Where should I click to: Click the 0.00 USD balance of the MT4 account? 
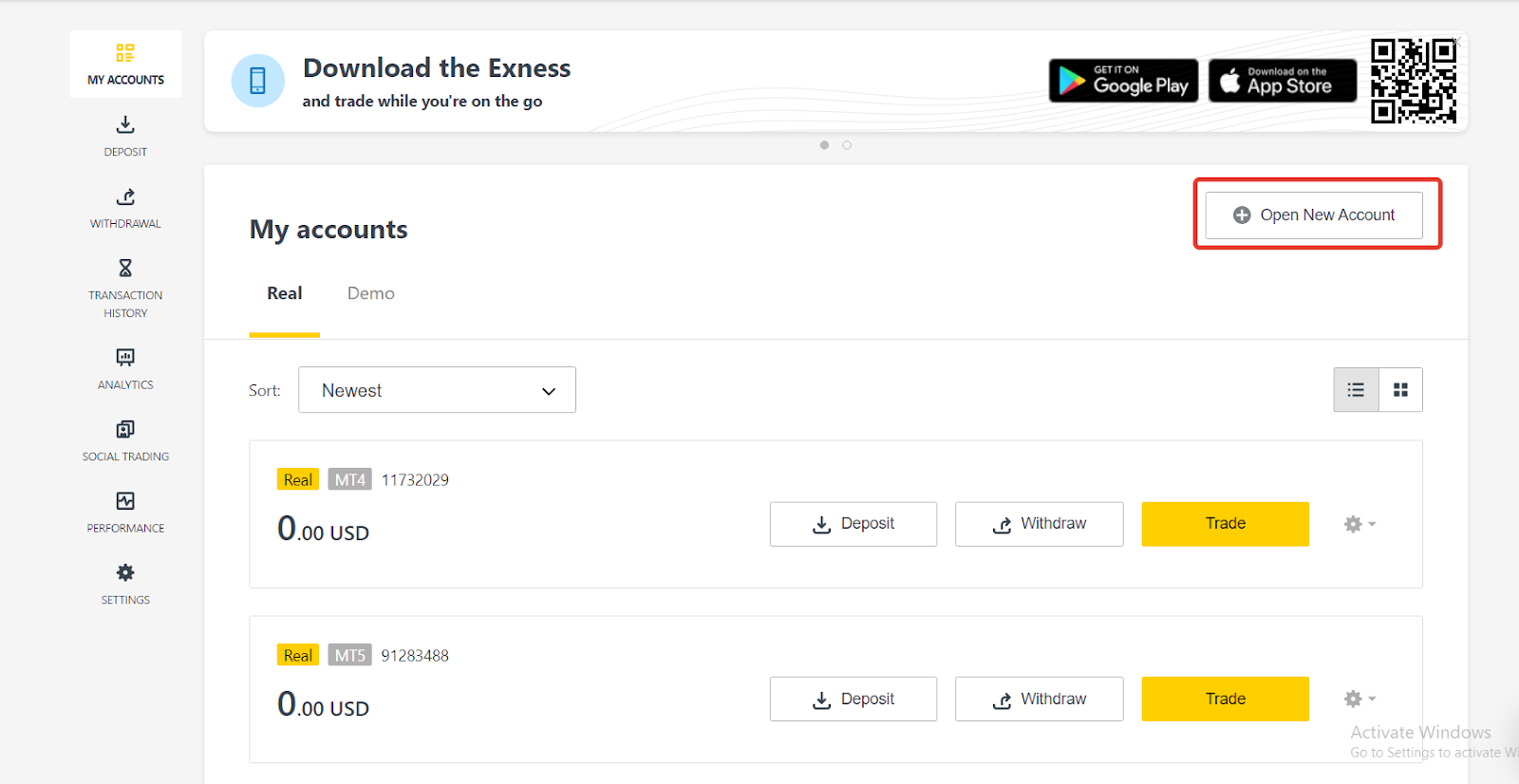click(x=323, y=529)
